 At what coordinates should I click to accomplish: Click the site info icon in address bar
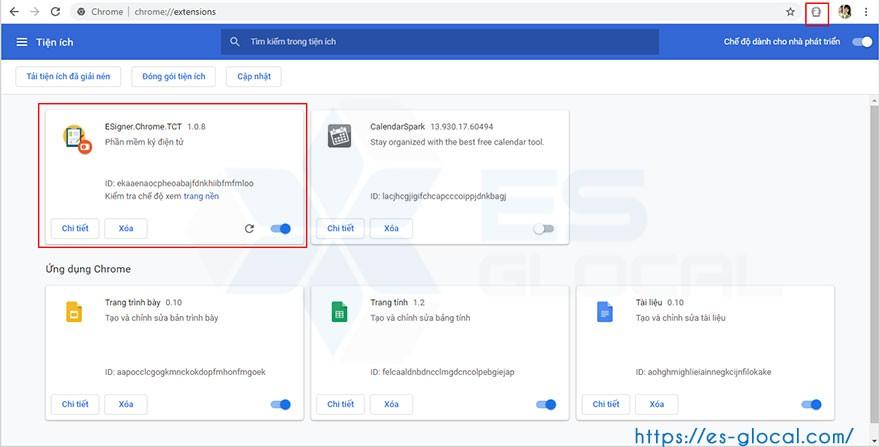tap(81, 12)
